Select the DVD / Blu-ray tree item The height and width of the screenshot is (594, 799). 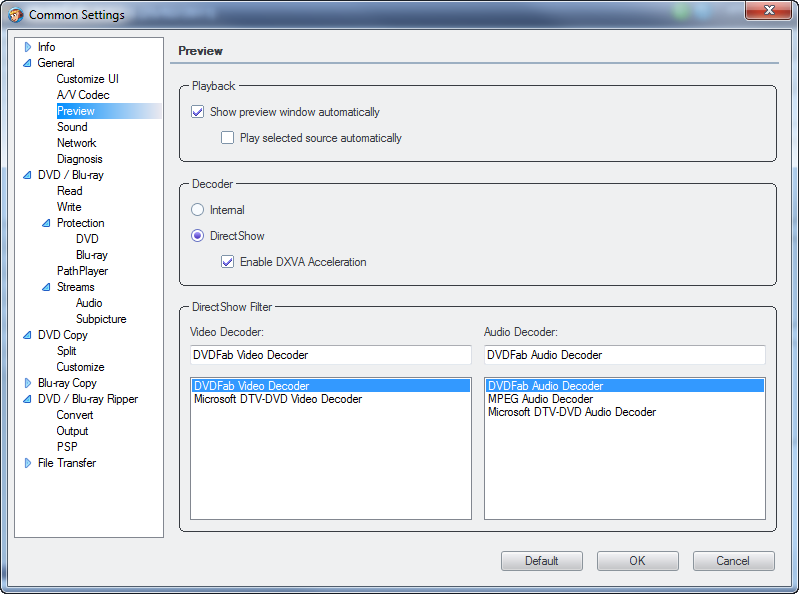point(71,175)
